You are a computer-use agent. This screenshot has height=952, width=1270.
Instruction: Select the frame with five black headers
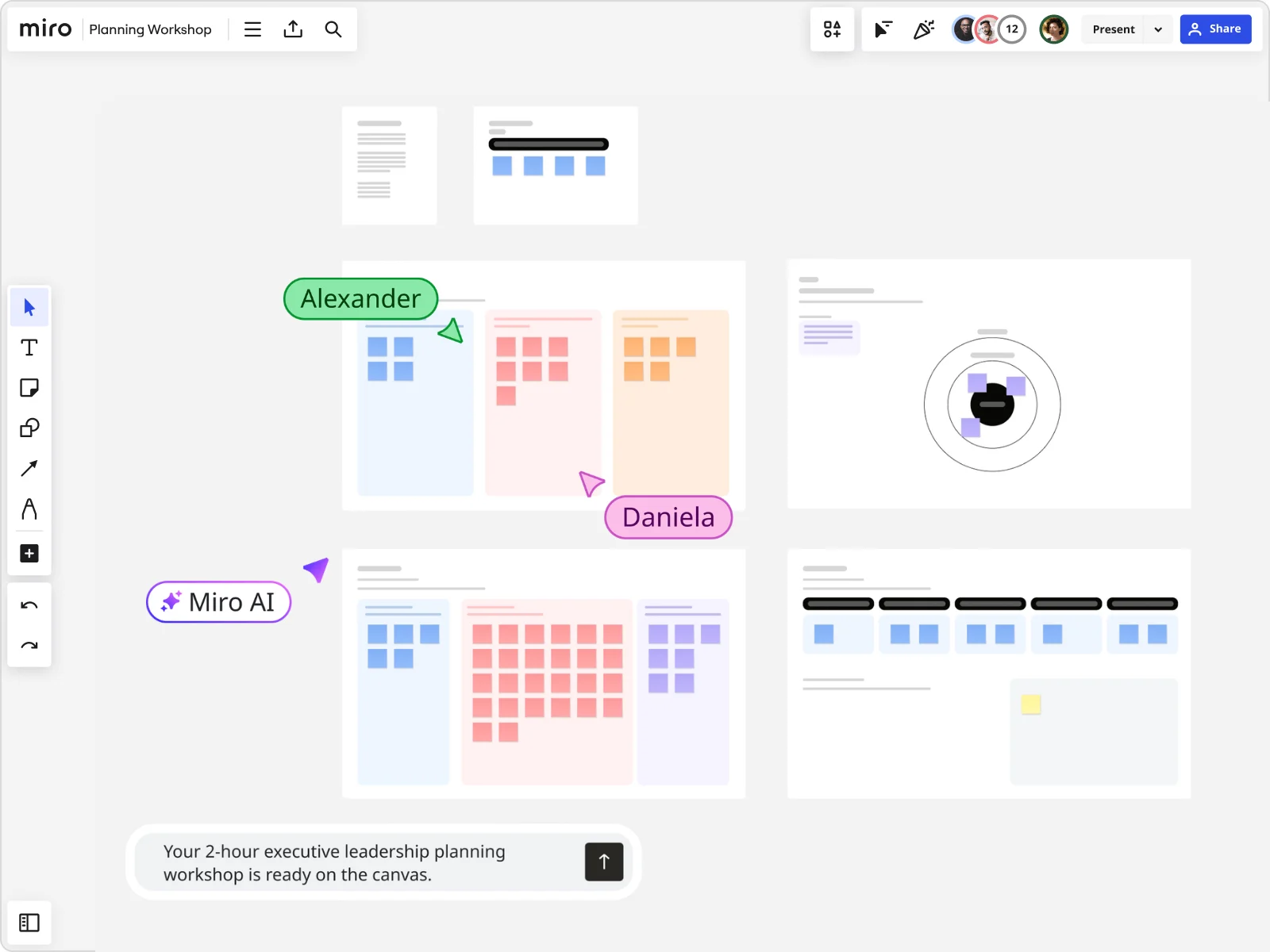989,674
